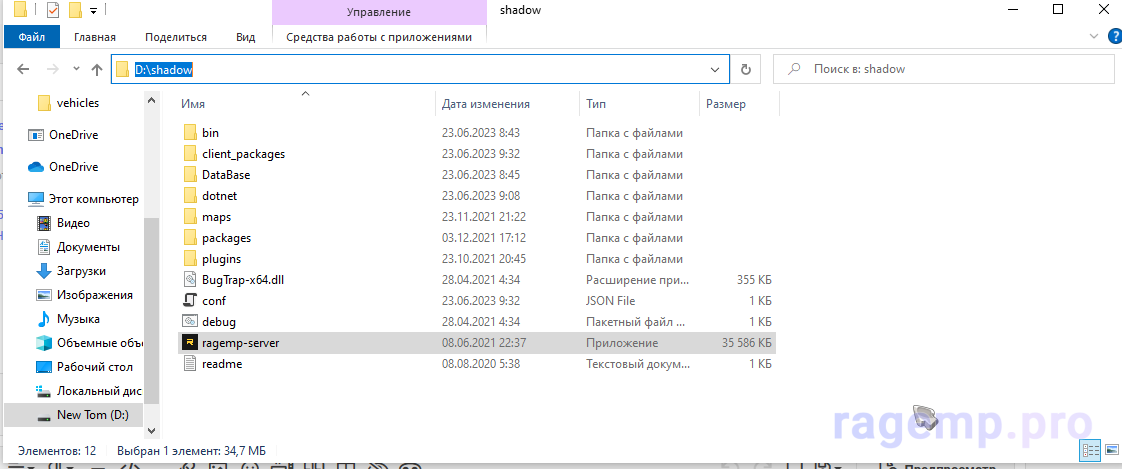Open the Файл menu tab

[31, 37]
